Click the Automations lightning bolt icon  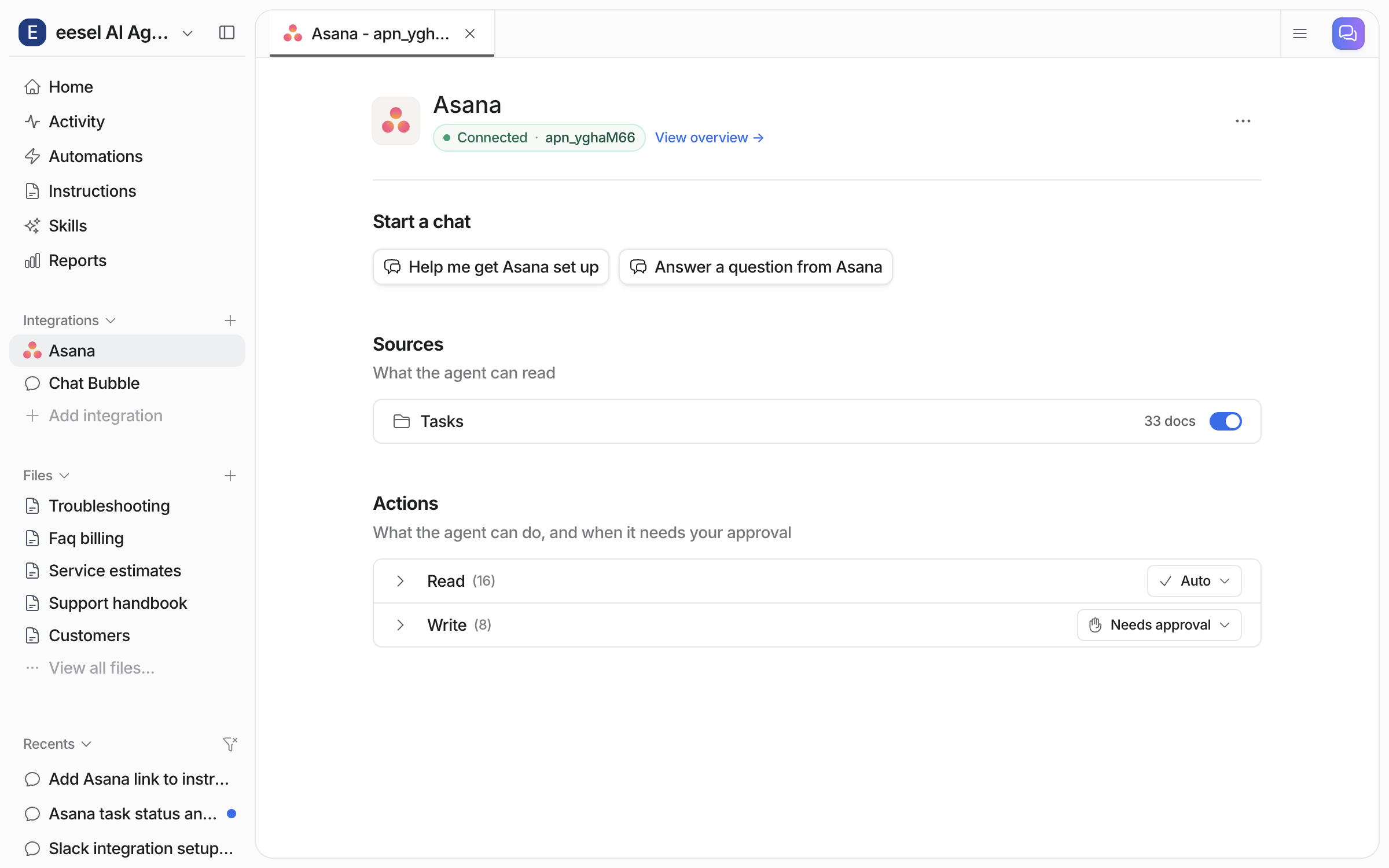[32, 156]
